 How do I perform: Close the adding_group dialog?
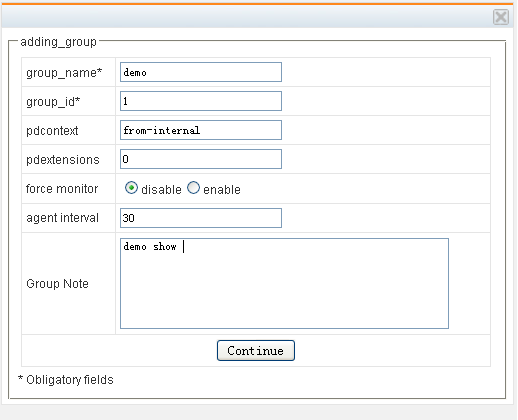[501, 17]
